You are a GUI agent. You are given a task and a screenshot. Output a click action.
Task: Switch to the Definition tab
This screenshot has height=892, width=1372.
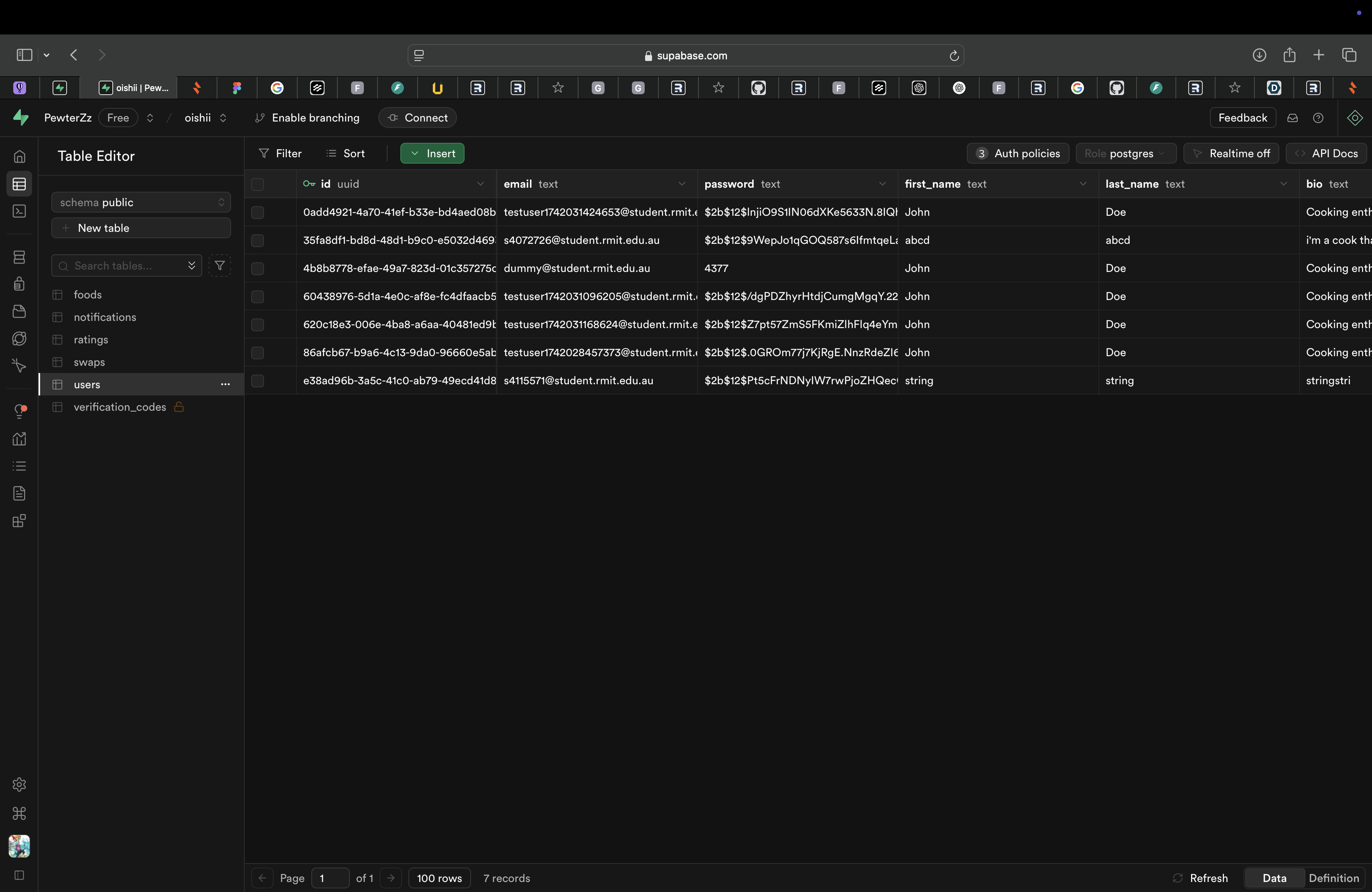point(1333,878)
